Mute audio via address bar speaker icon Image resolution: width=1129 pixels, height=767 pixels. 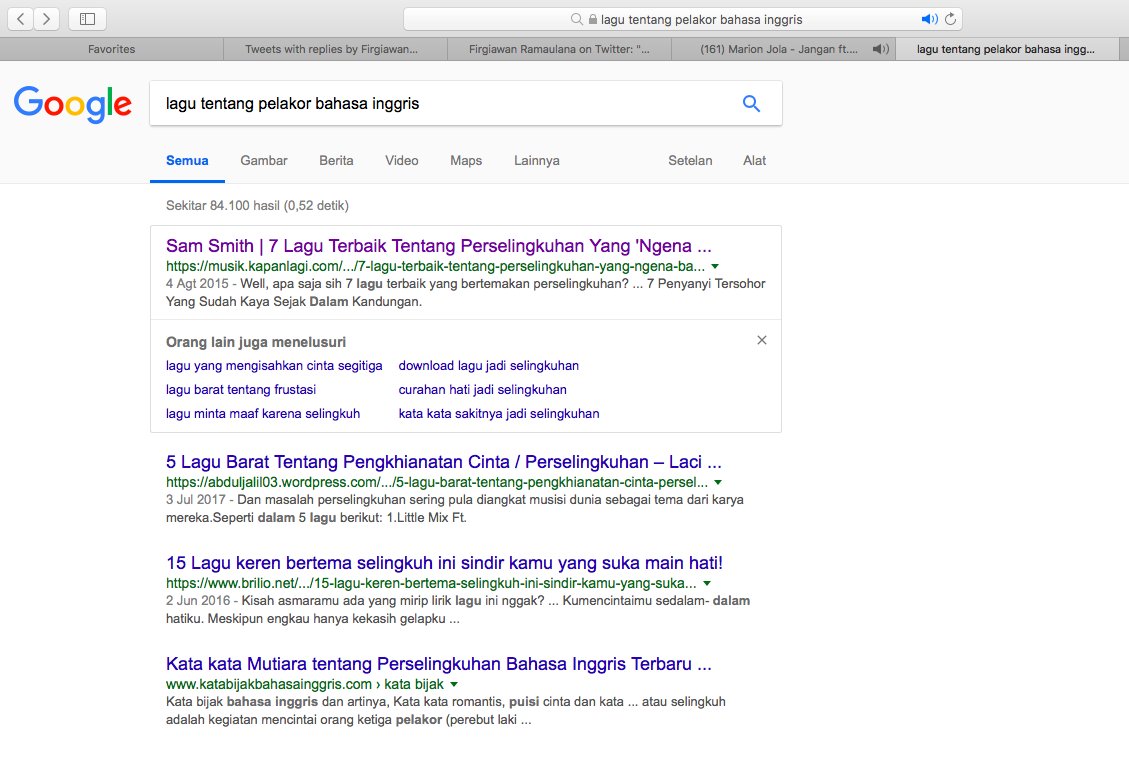(x=930, y=19)
